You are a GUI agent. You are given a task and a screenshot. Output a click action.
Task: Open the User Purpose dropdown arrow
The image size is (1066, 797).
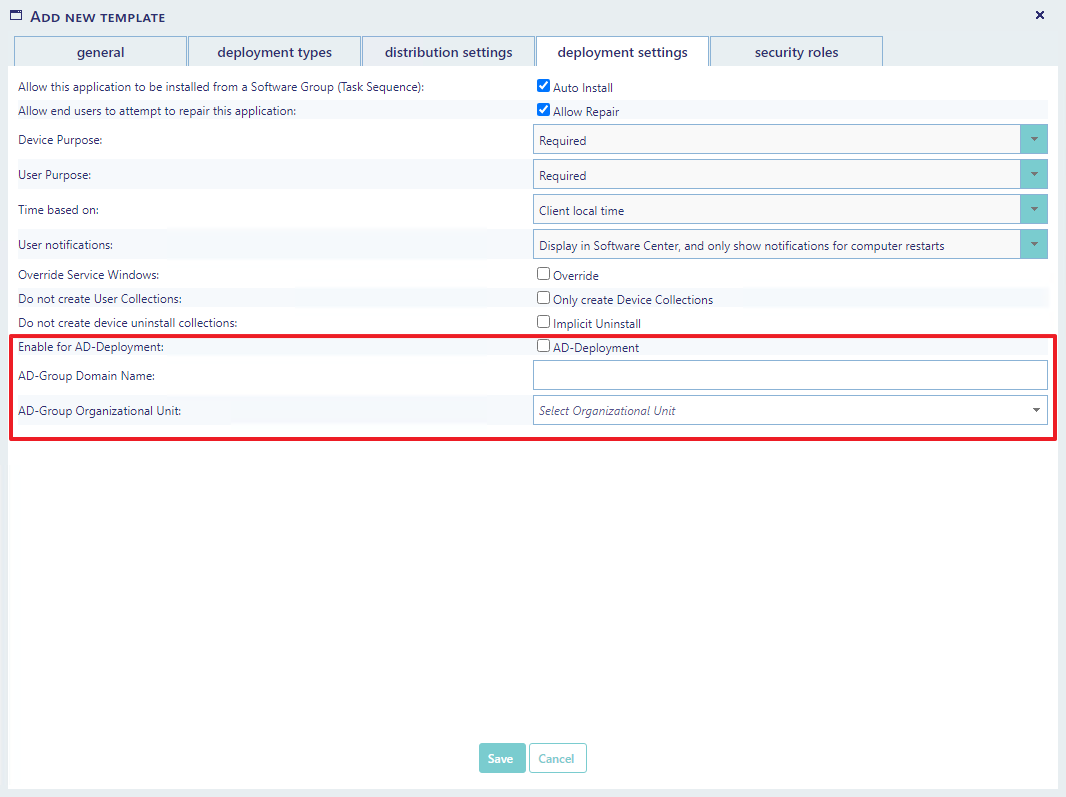[x=1033, y=175]
